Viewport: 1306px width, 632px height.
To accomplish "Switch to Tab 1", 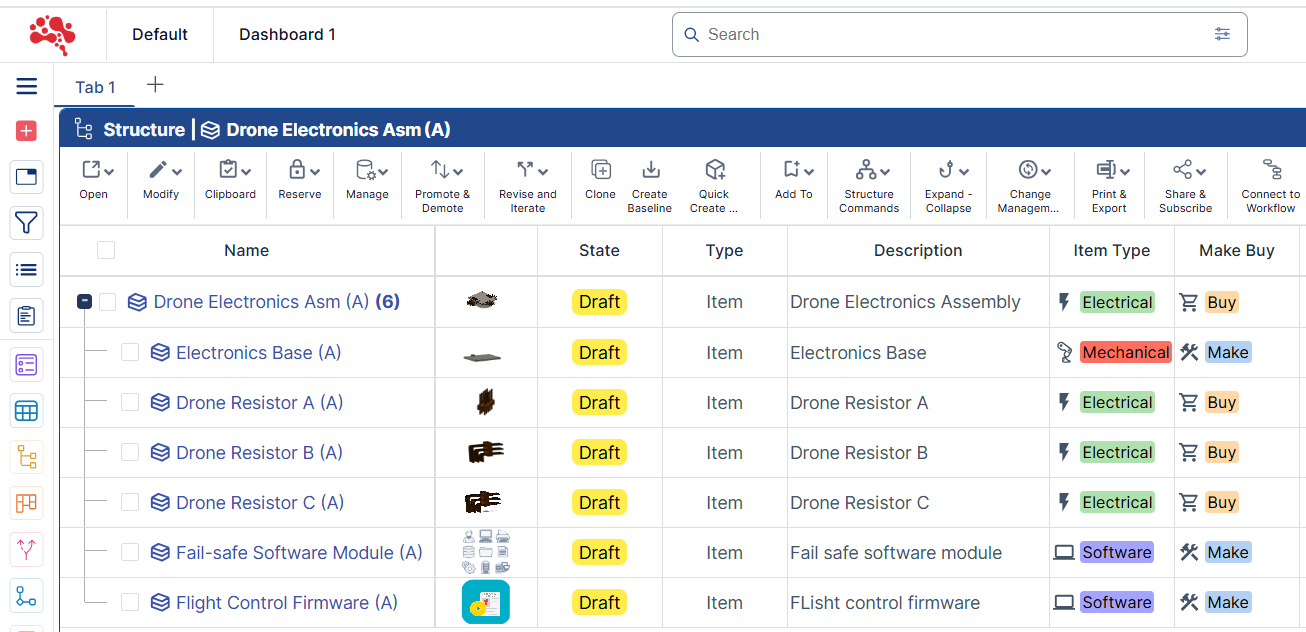I will tap(95, 87).
